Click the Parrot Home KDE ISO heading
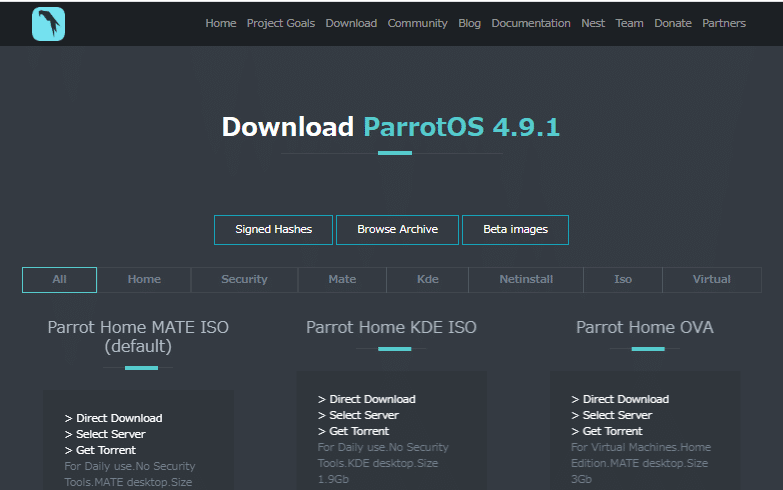This screenshot has height=490, width=783. click(392, 328)
